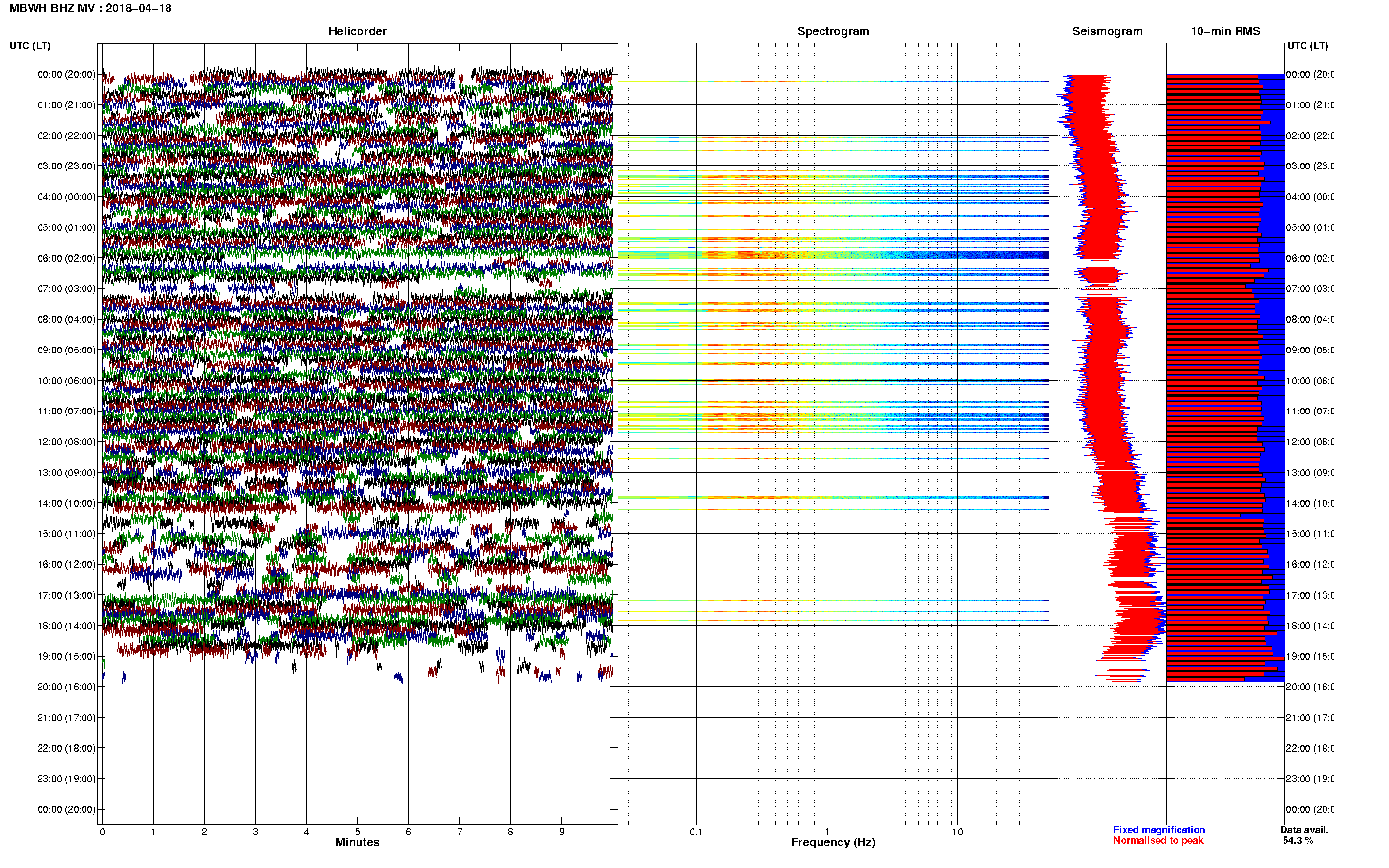This screenshot has height=868, width=1389.
Task: Select bottom left time label '00:00 (20:00)'
Action: click(66, 810)
